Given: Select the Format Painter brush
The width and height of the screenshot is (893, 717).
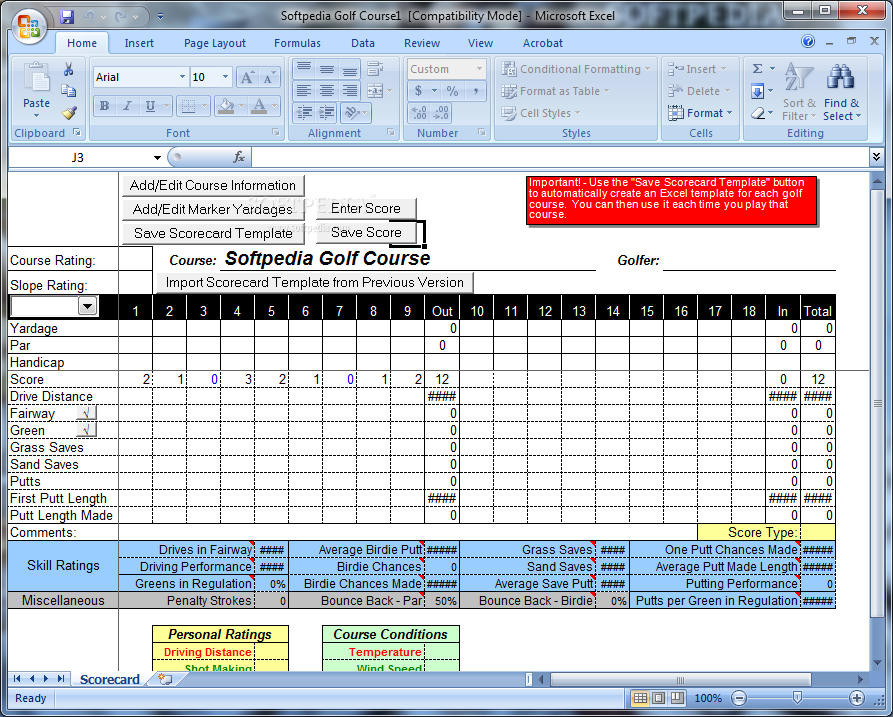Looking at the screenshot, I should click(x=69, y=113).
